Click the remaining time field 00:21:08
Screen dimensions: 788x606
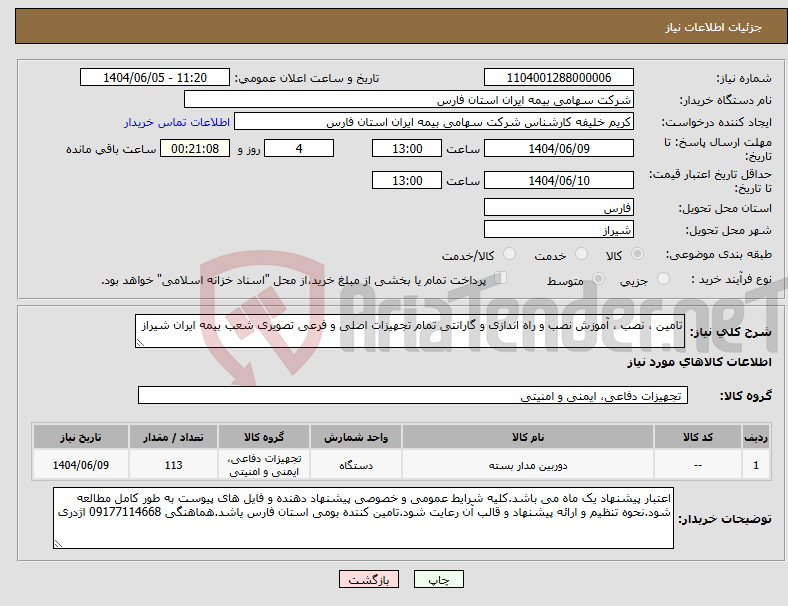coord(195,149)
